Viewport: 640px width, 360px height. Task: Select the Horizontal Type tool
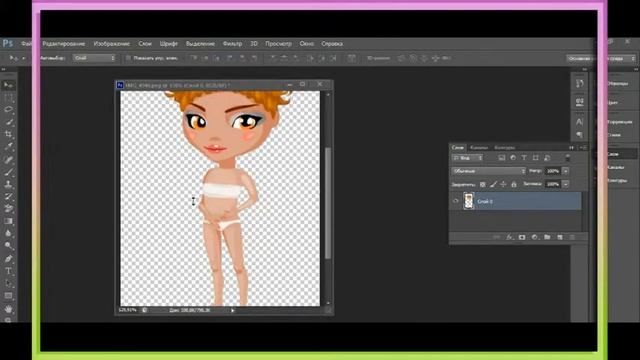click(8, 271)
